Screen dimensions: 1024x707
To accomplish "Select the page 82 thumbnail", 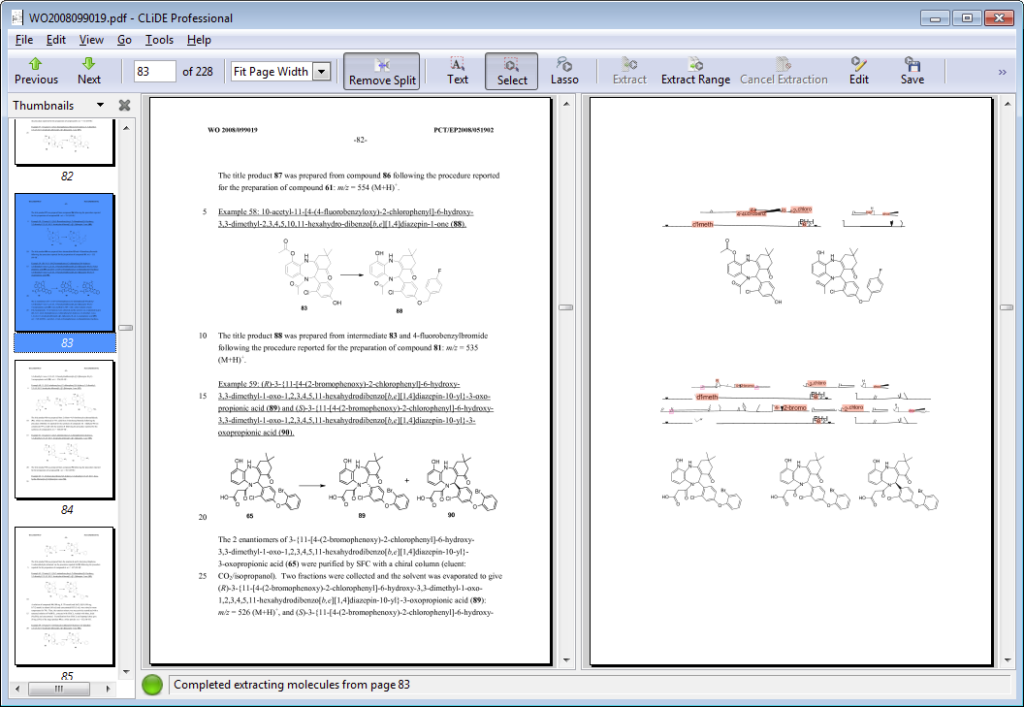I will [65, 142].
